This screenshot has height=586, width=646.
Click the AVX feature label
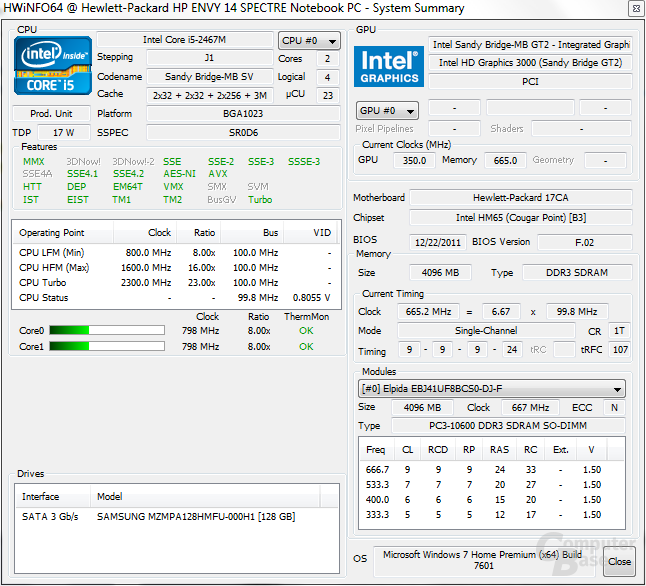(218, 174)
